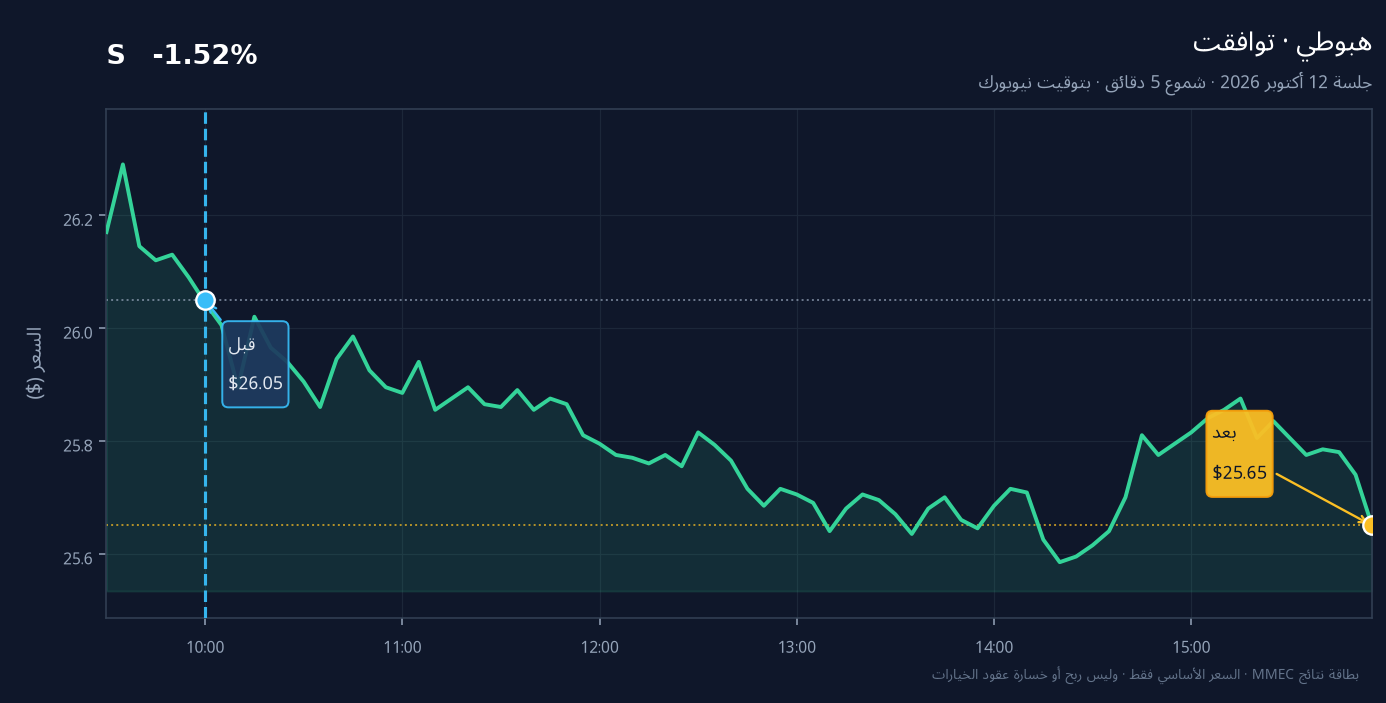The width and height of the screenshot is (1386, 703).
Task: Click the yellow closing price marker dot
Action: coord(1370,525)
